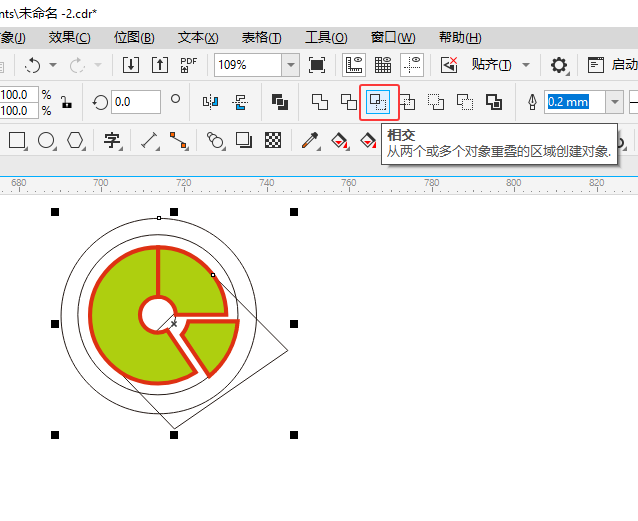This screenshot has height=521, width=638.
Task: Select the Ellipse tool
Action: [x=46, y=140]
